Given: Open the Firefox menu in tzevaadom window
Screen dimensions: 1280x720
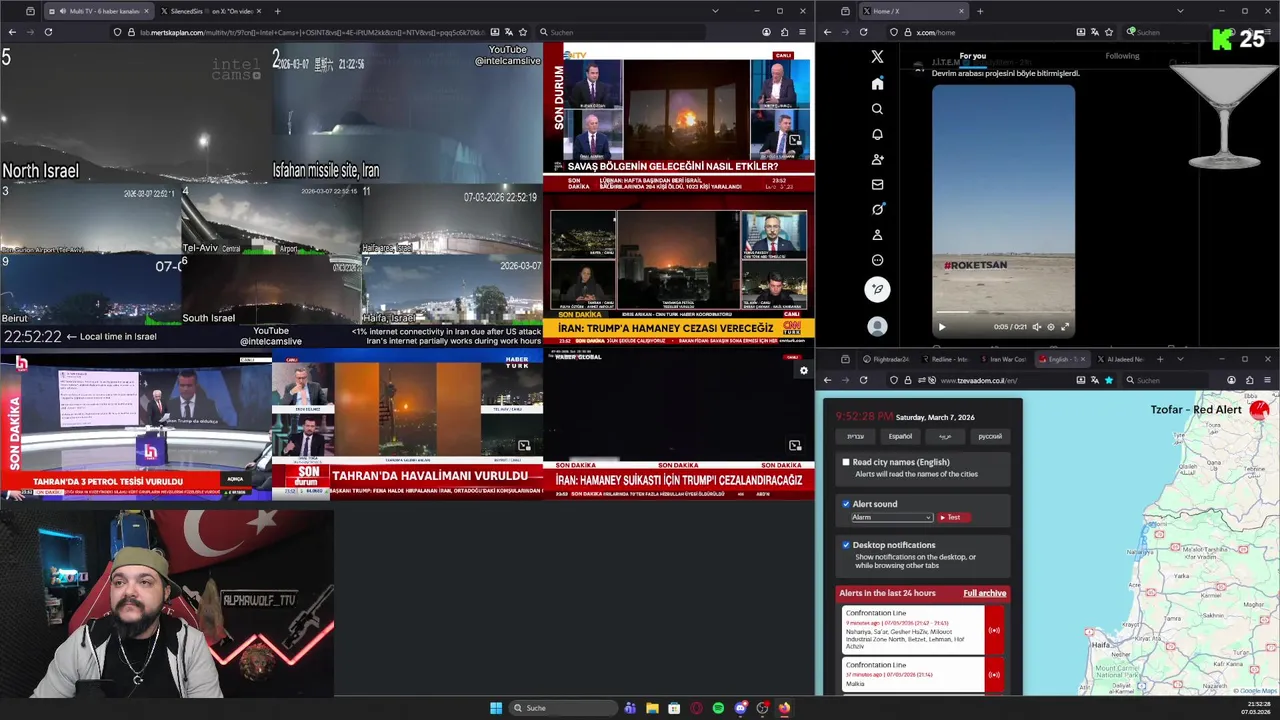Looking at the screenshot, I should [x=1267, y=380].
